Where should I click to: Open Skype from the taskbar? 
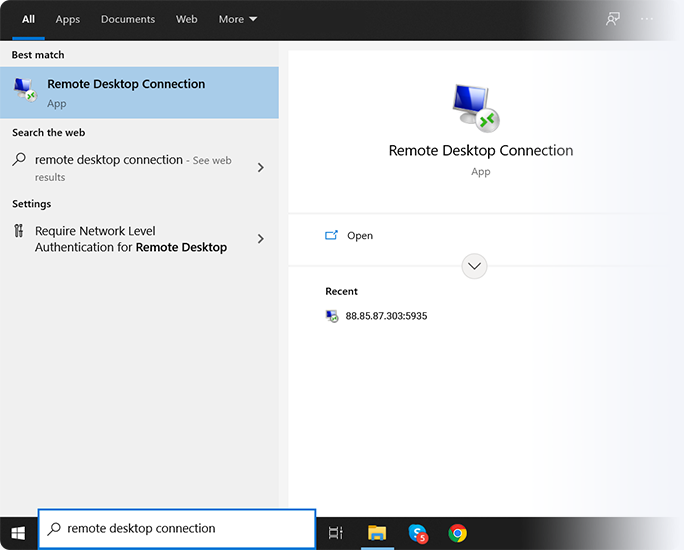[418, 532]
